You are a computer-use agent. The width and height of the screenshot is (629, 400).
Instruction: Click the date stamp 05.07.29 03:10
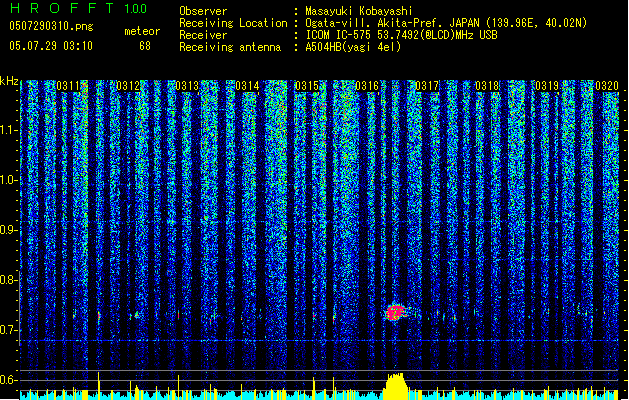click(x=51, y=46)
